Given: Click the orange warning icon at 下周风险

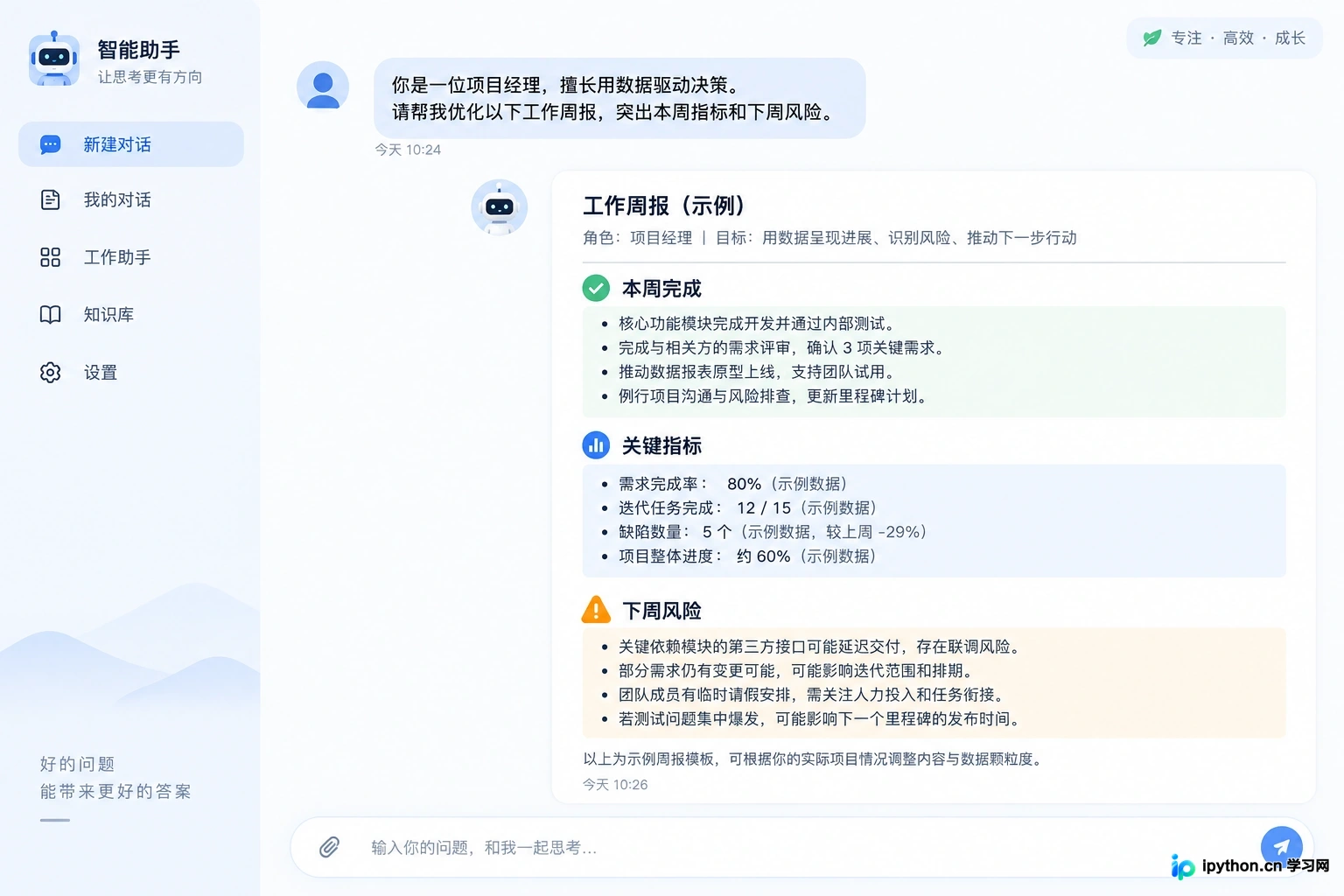Looking at the screenshot, I should click(596, 610).
